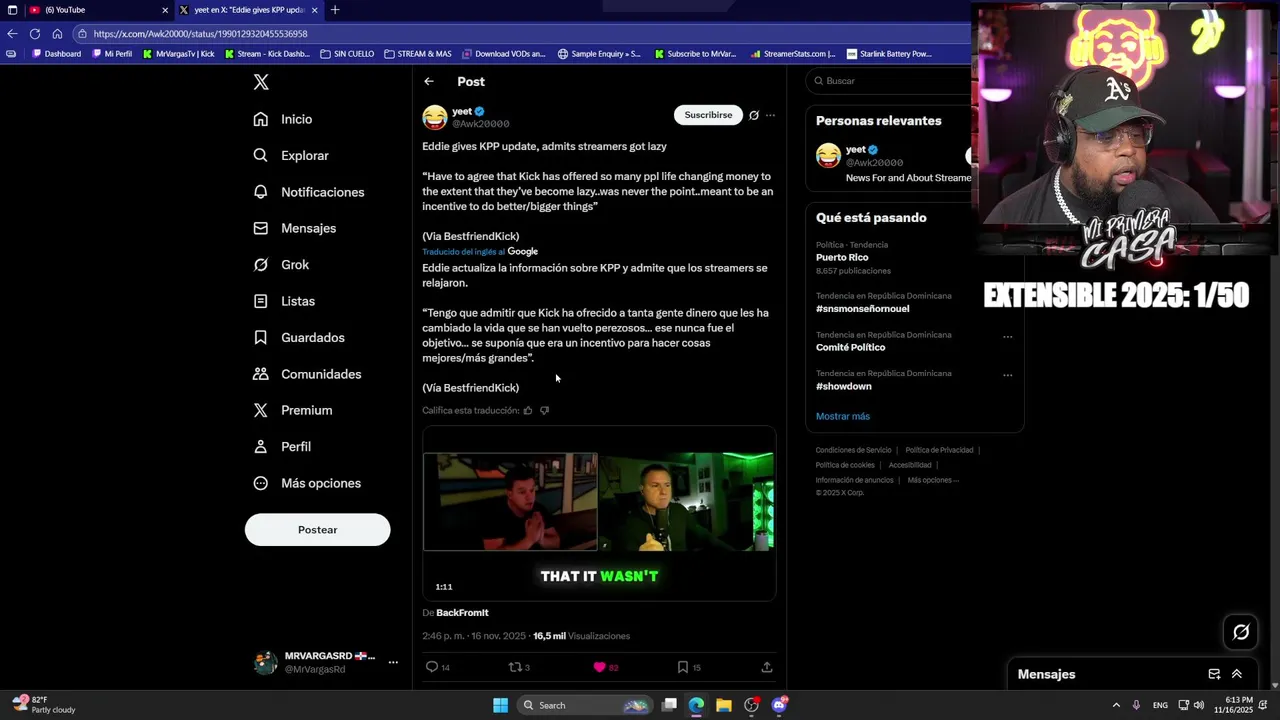This screenshot has height=720, width=1280.
Task: Click the Postear button
Action: tap(317, 530)
